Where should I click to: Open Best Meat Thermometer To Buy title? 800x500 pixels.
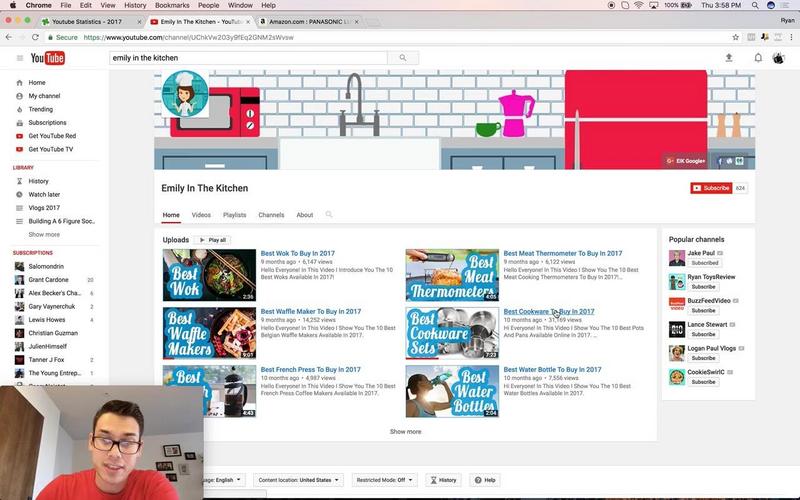(x=563, y=254)
